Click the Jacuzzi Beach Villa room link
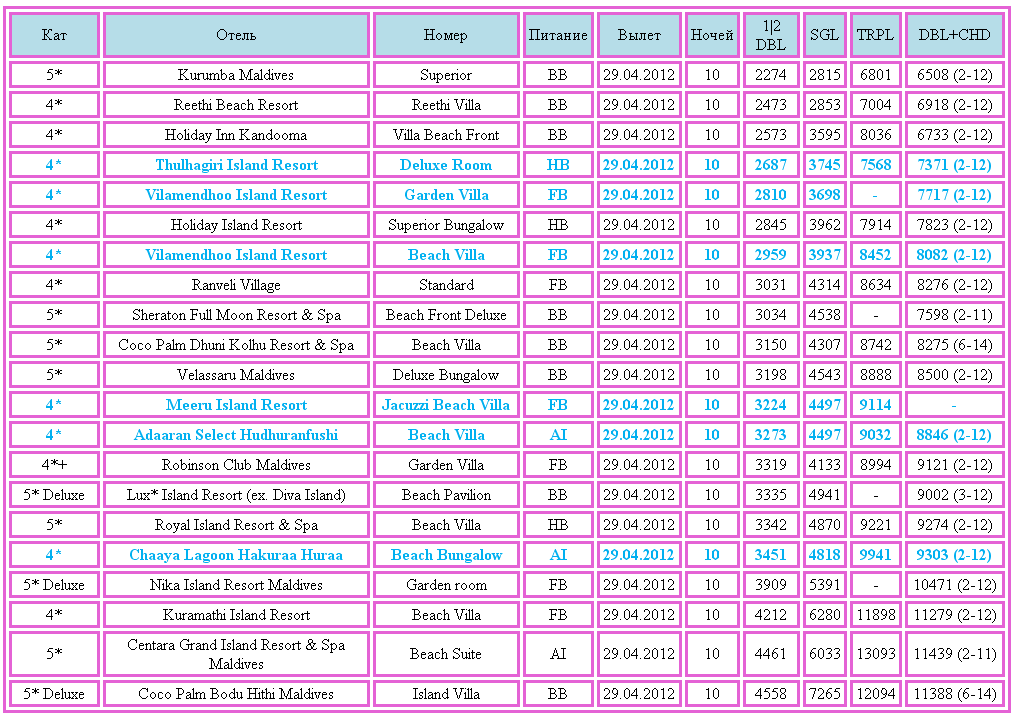Viewport: 1019px width, 722px height. 446,405
